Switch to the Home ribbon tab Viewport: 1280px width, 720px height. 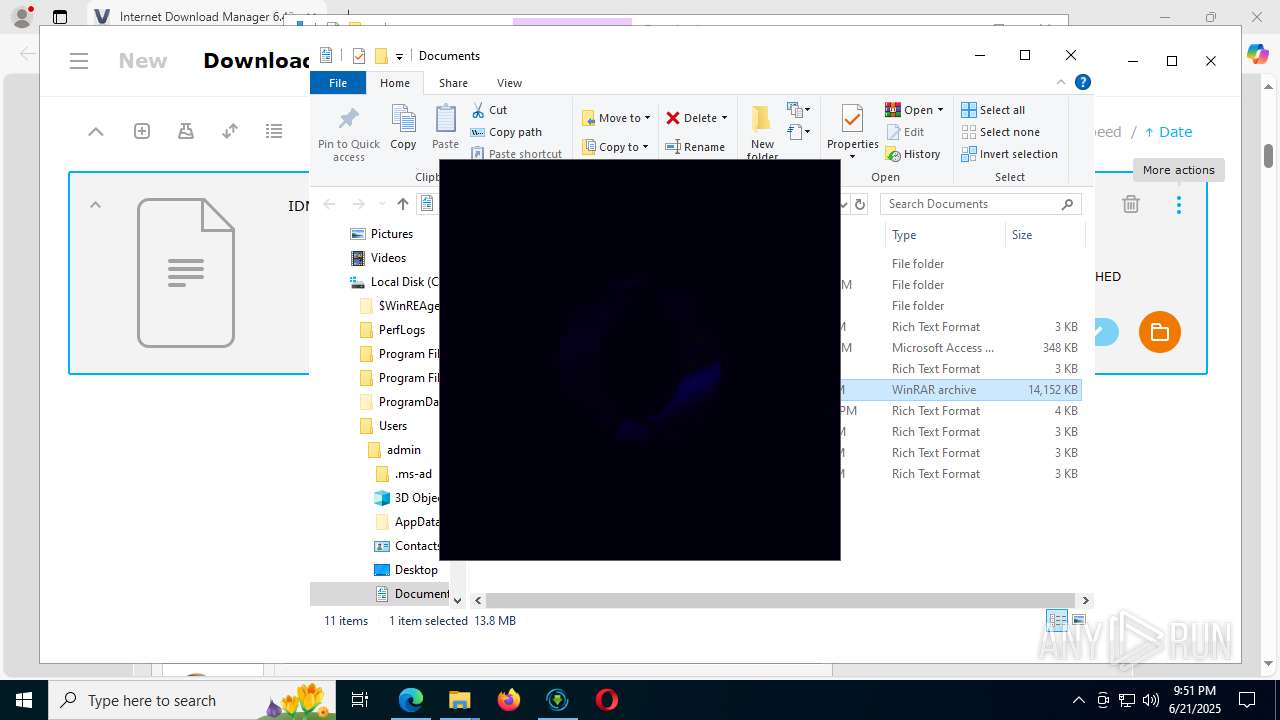tap(394, 83)
